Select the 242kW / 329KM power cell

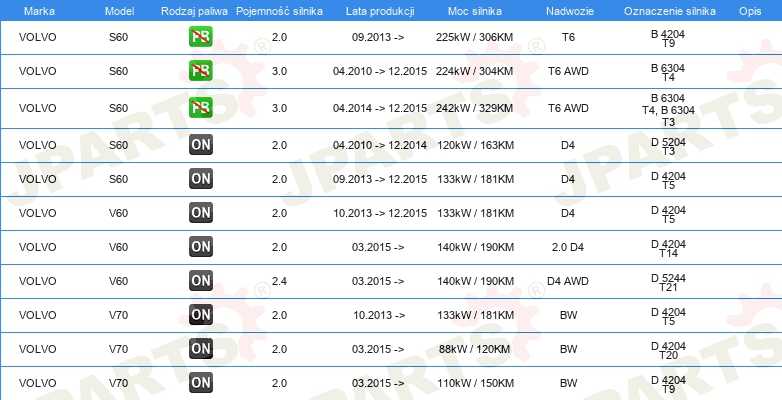click(474, 108)
